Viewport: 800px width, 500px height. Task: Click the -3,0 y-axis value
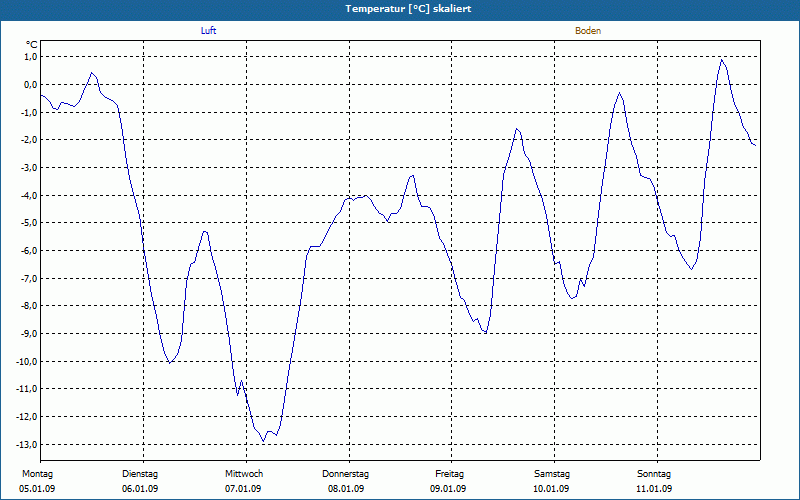coord(29,168)
